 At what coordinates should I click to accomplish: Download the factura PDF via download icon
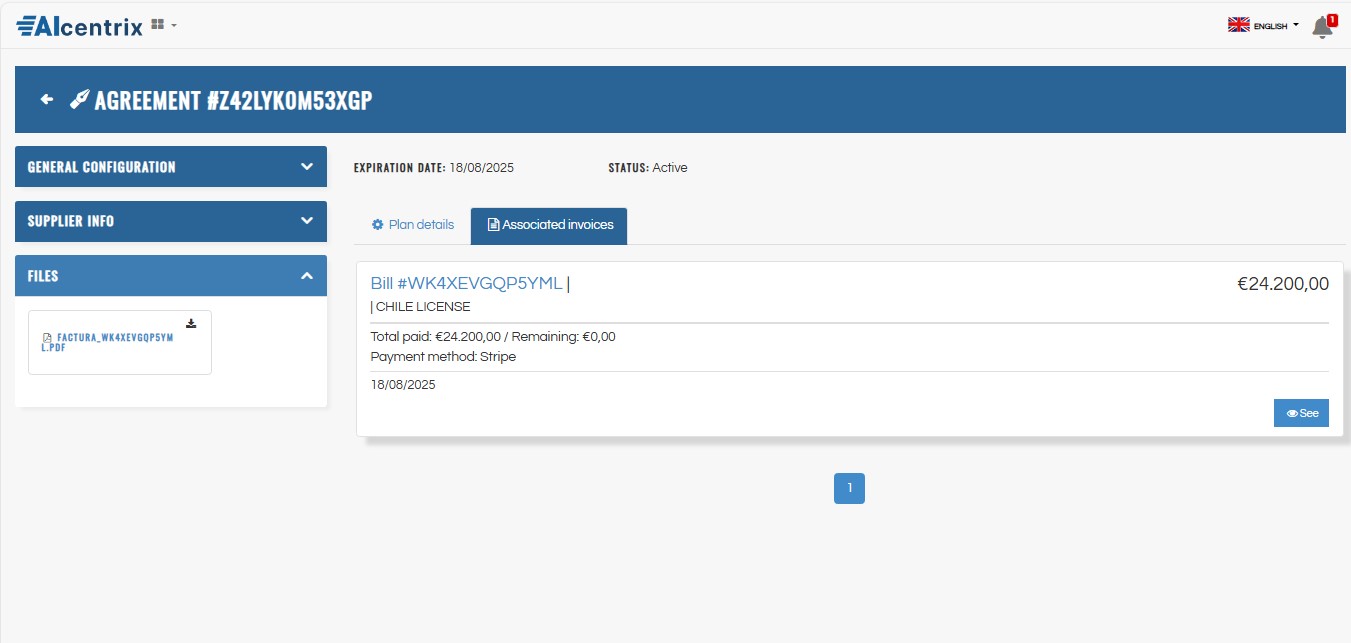point(191,323)
